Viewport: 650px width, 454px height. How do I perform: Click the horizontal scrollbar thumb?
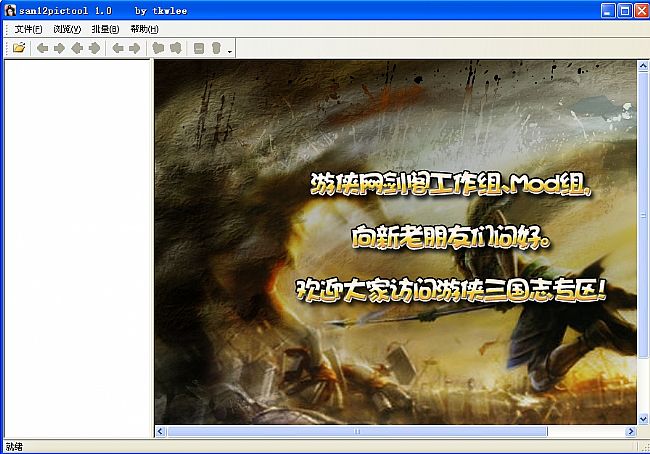coord(357,432)
